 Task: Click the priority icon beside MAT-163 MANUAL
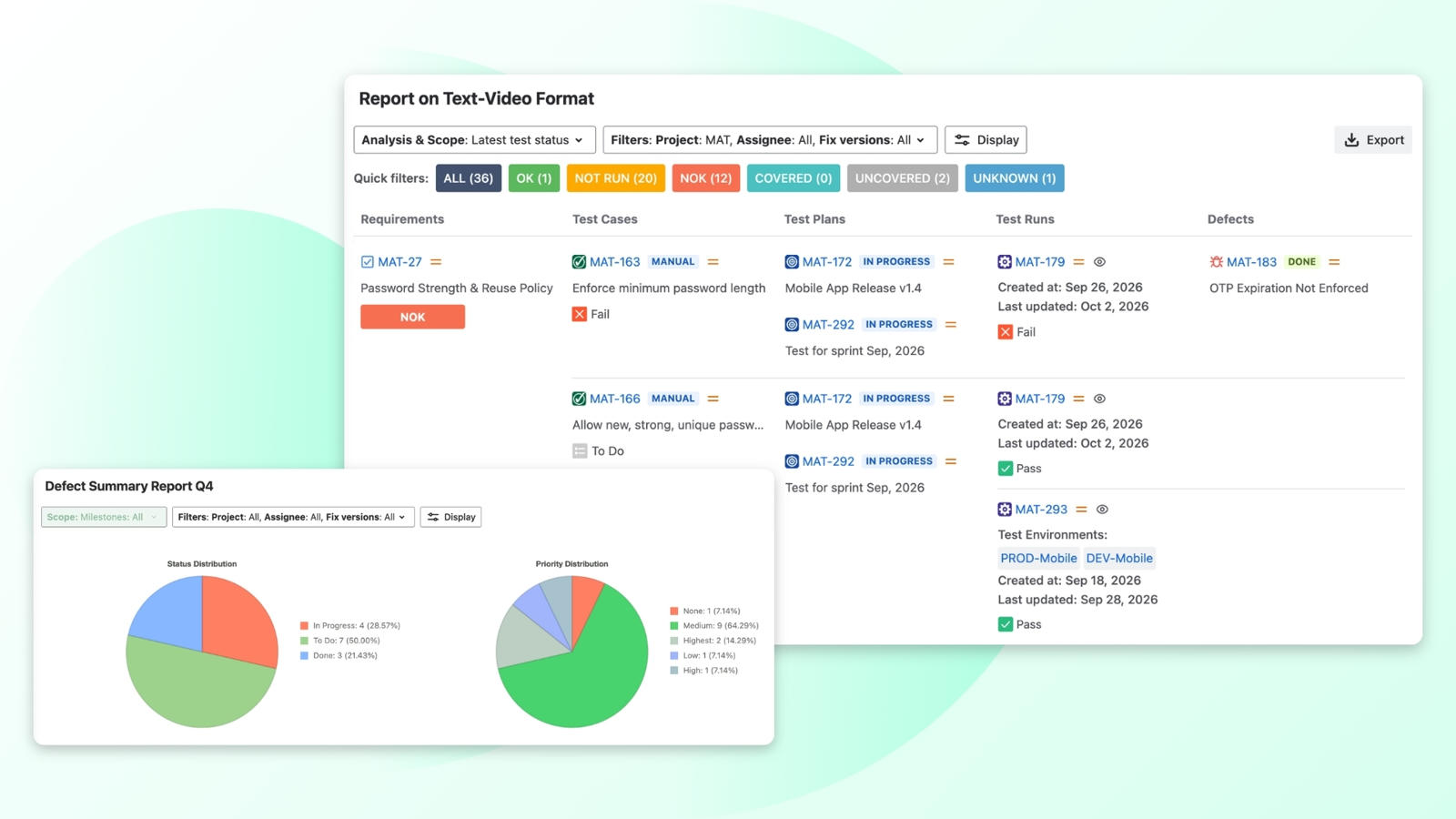click(x=713, y=262)
